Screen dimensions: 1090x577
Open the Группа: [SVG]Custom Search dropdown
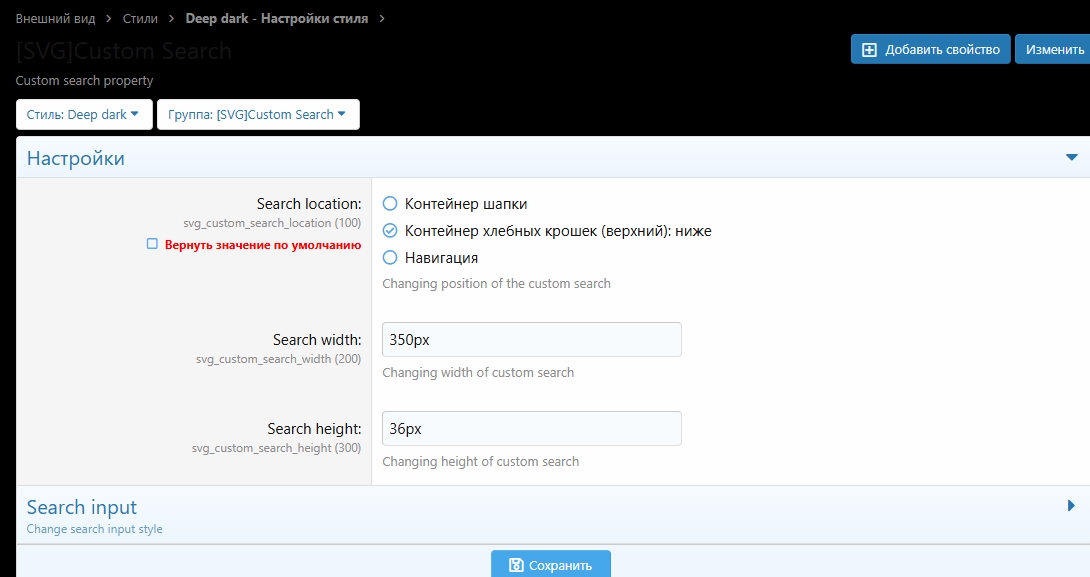[x=258, y=115]
